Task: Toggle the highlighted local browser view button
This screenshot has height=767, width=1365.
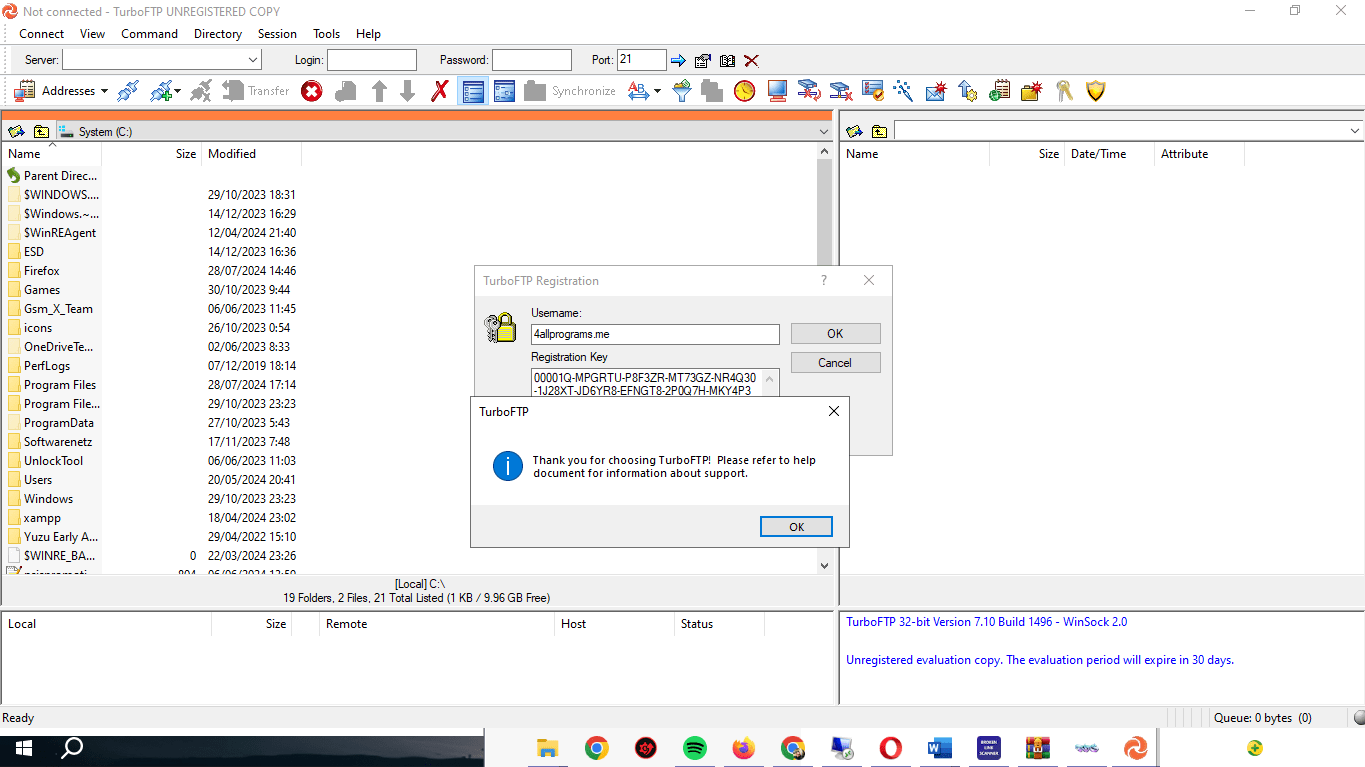Action: coord(473,91)
